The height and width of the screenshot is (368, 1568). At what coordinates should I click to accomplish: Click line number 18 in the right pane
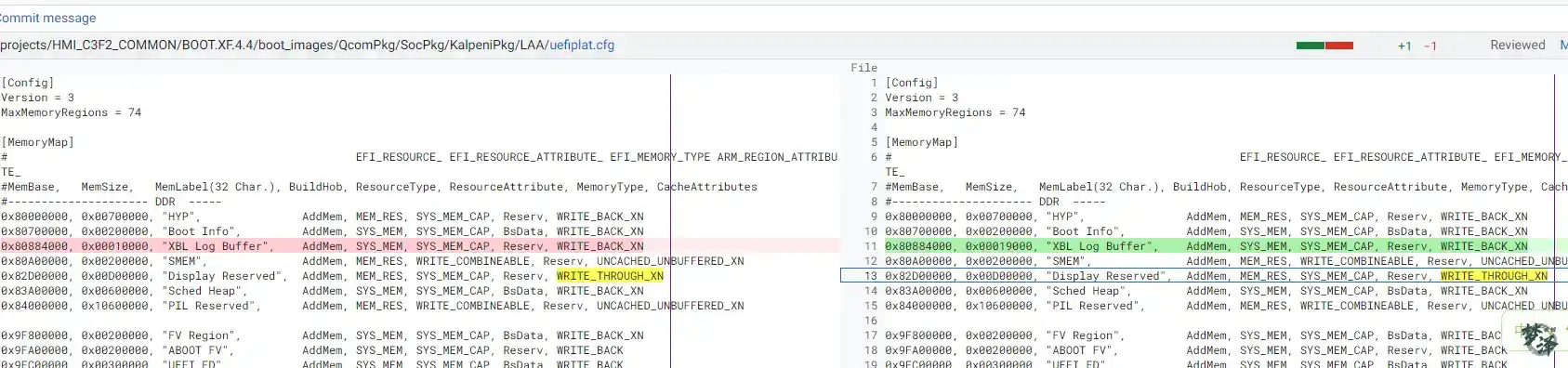(x=871, y=350)
